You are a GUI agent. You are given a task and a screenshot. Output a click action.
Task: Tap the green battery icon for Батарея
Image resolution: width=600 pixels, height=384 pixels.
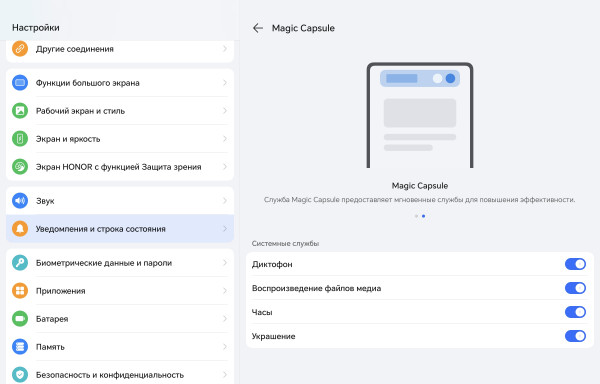coord(20,319)
